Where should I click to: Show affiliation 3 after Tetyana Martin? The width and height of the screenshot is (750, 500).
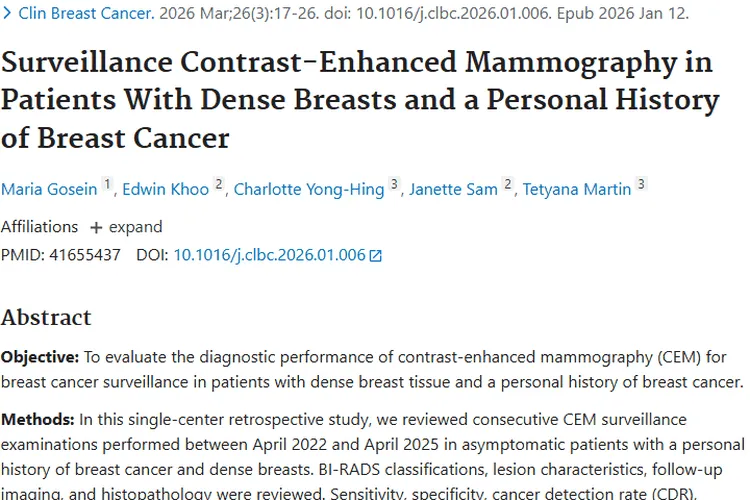[x=641, y=185]
